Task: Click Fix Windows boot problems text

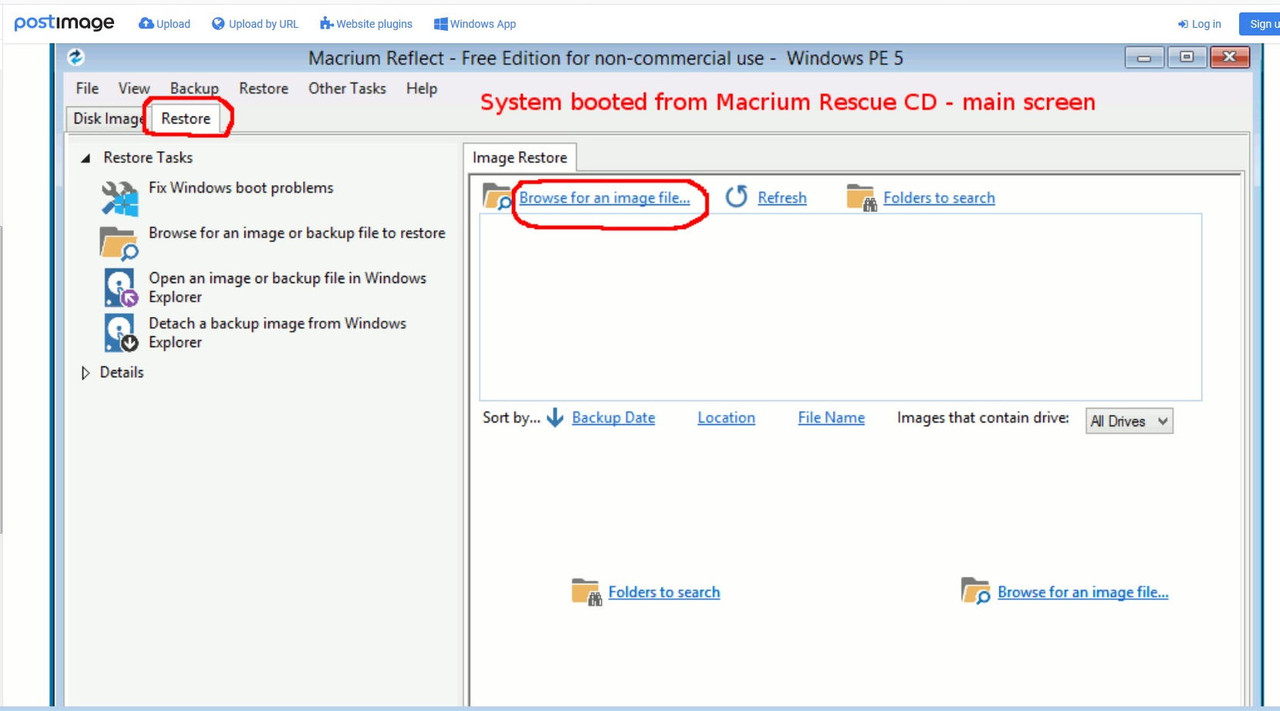Action: pyautogui.click(x=241, y=188)
